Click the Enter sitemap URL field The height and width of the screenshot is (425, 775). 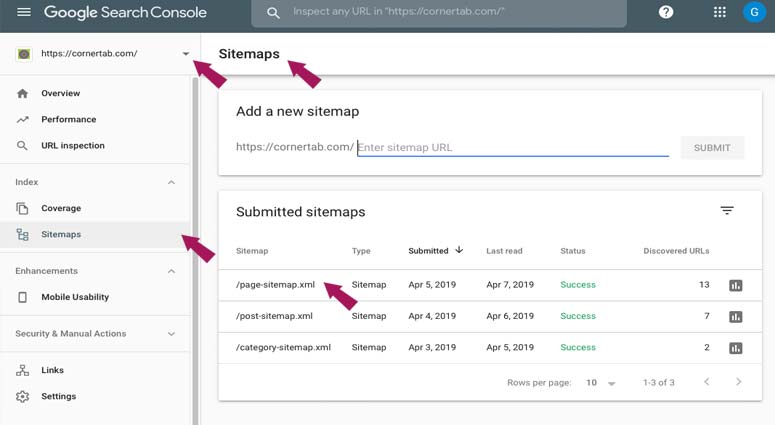coord(512,147)
